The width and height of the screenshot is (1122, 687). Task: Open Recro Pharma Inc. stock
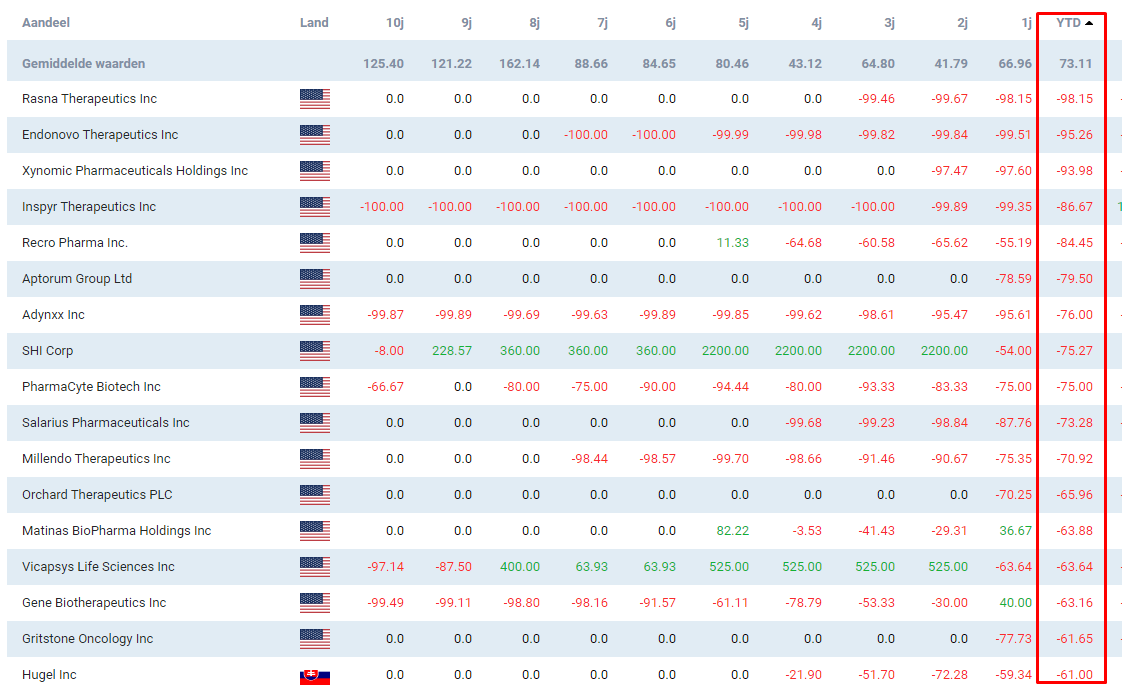click(x=75, y=243)
